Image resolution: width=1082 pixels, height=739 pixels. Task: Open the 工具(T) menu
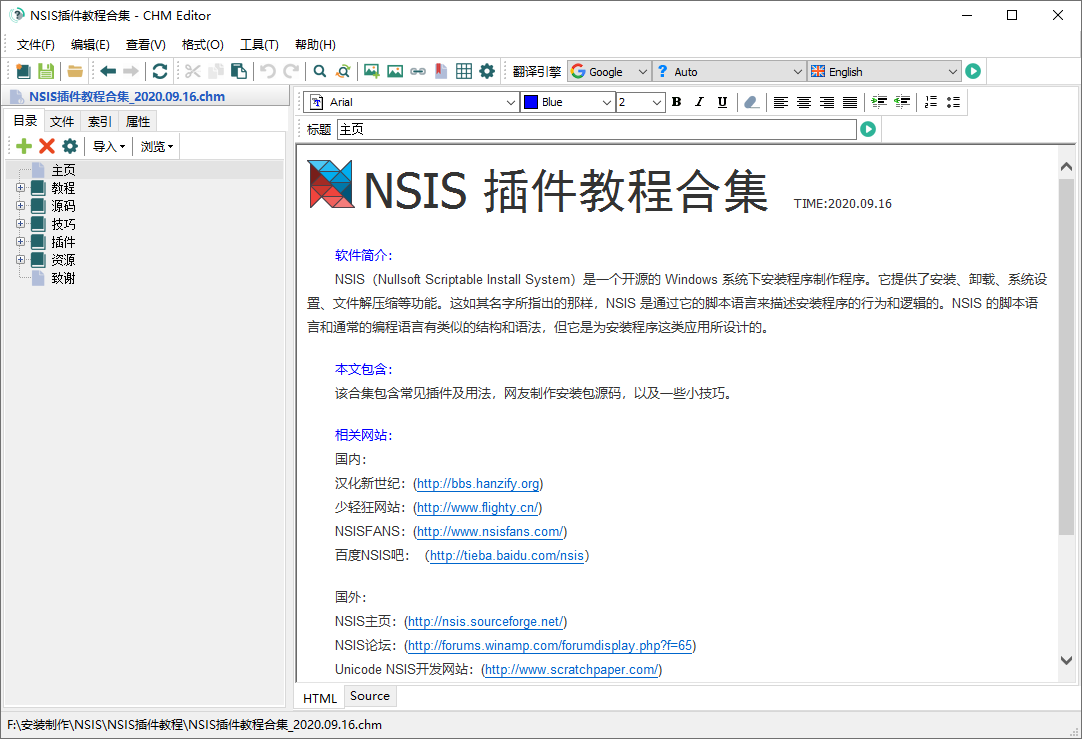259,45
